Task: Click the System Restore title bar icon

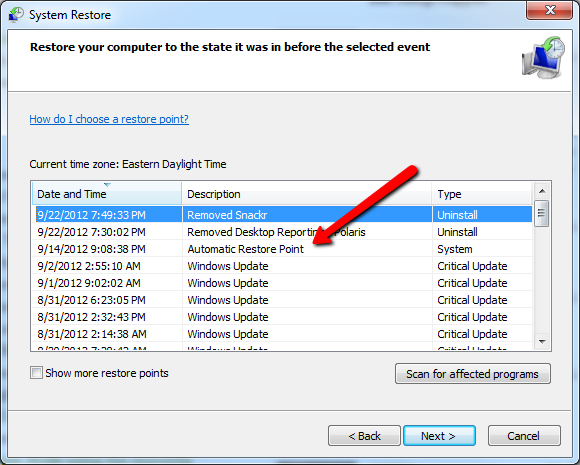Action: coord(16,15)
